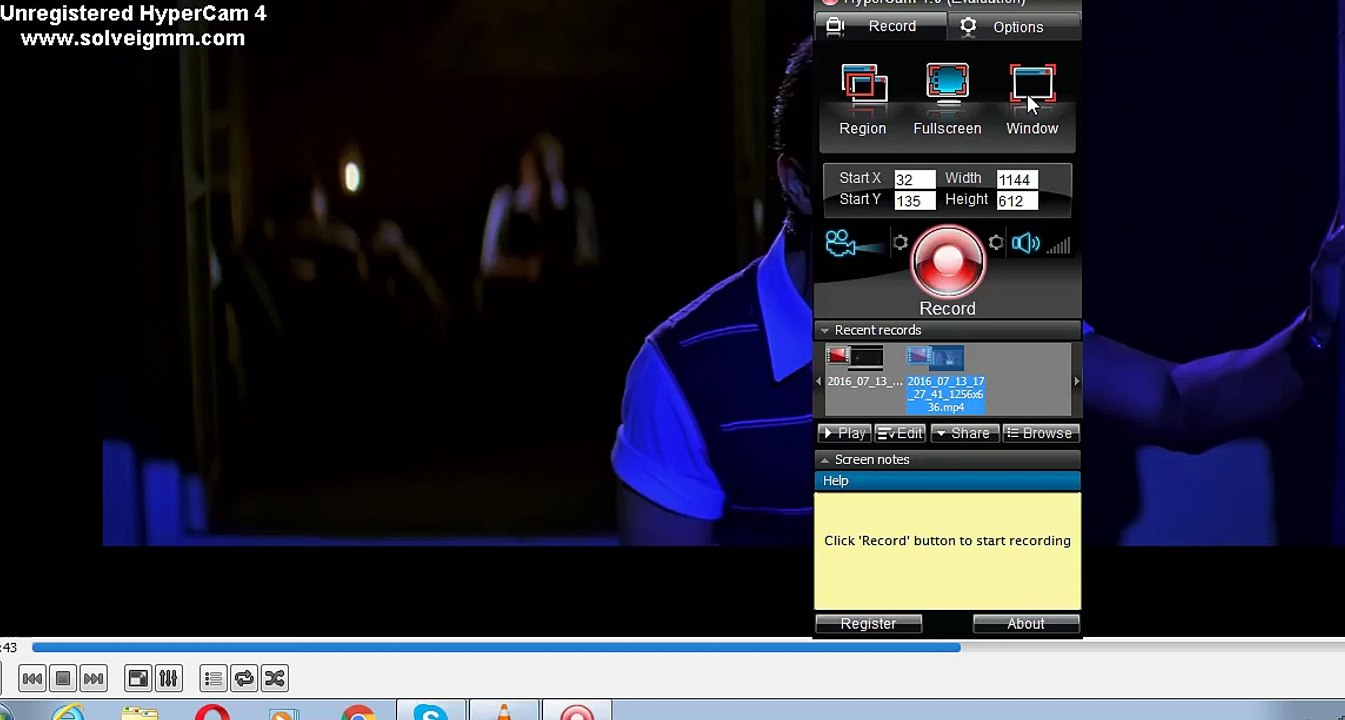This screenshot has width=1345, height=720.
Task: Edit the Width input field
Action: pos(1017,180)
